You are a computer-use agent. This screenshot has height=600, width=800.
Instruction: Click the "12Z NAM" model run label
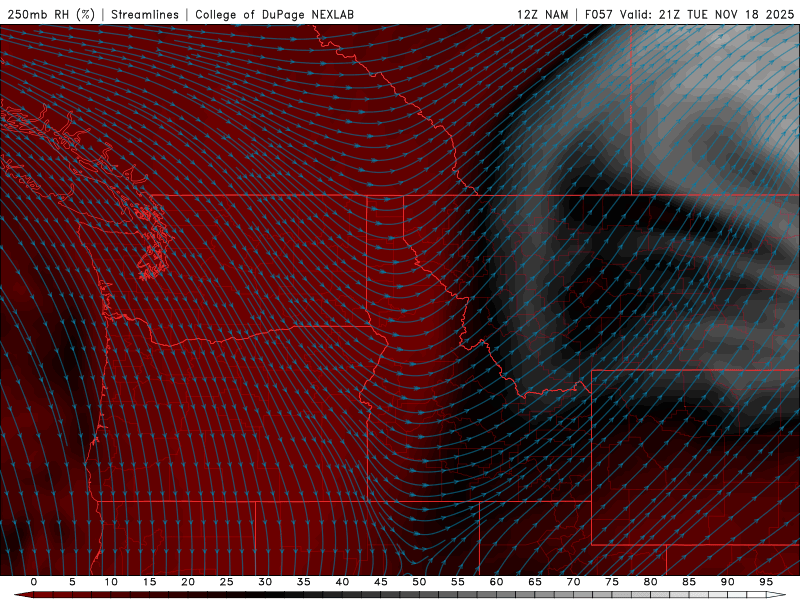coord(542,14)
